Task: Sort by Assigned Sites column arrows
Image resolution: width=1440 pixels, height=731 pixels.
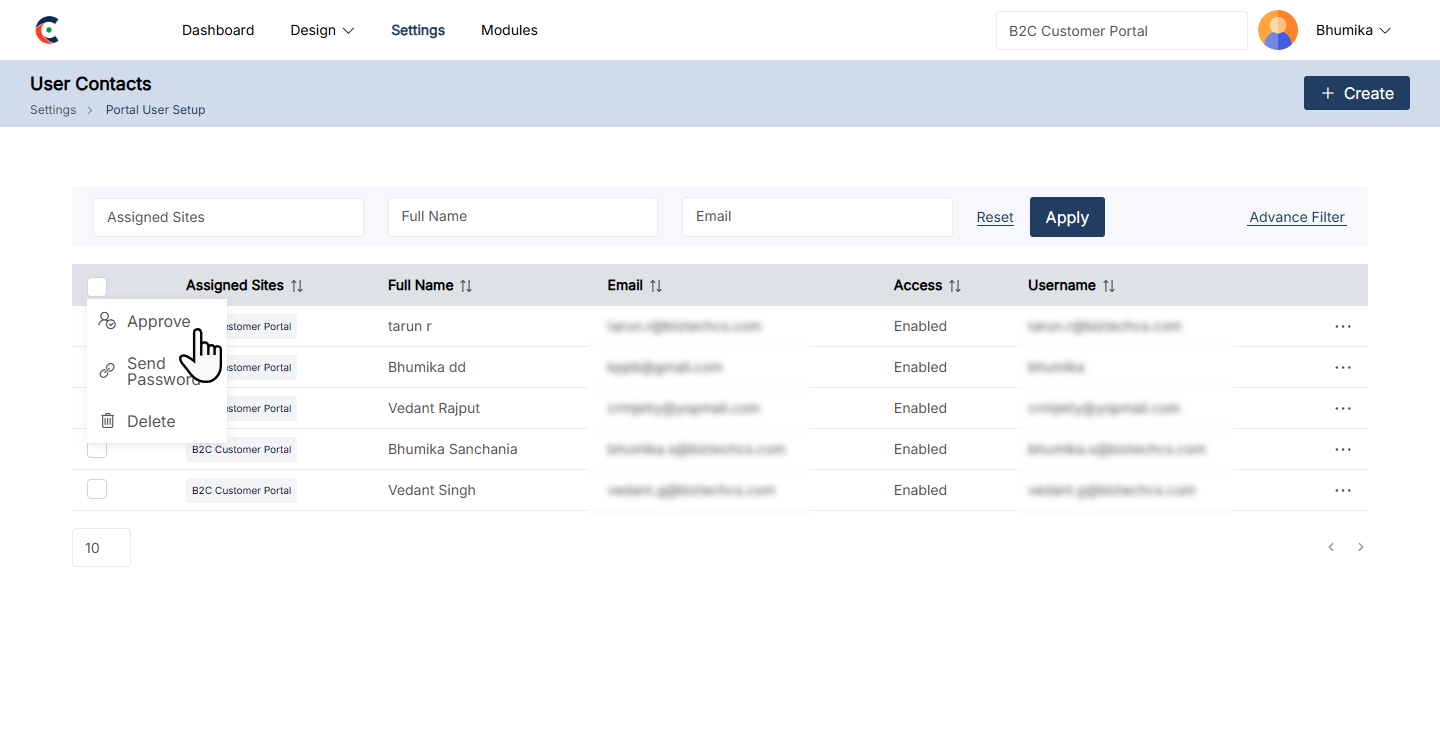Action: pyautogui.click(x=297, y=286)
